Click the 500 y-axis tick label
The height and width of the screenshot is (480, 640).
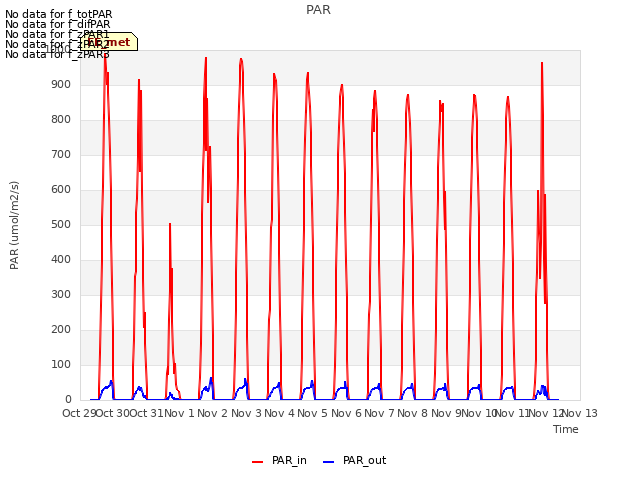[61, 225]
